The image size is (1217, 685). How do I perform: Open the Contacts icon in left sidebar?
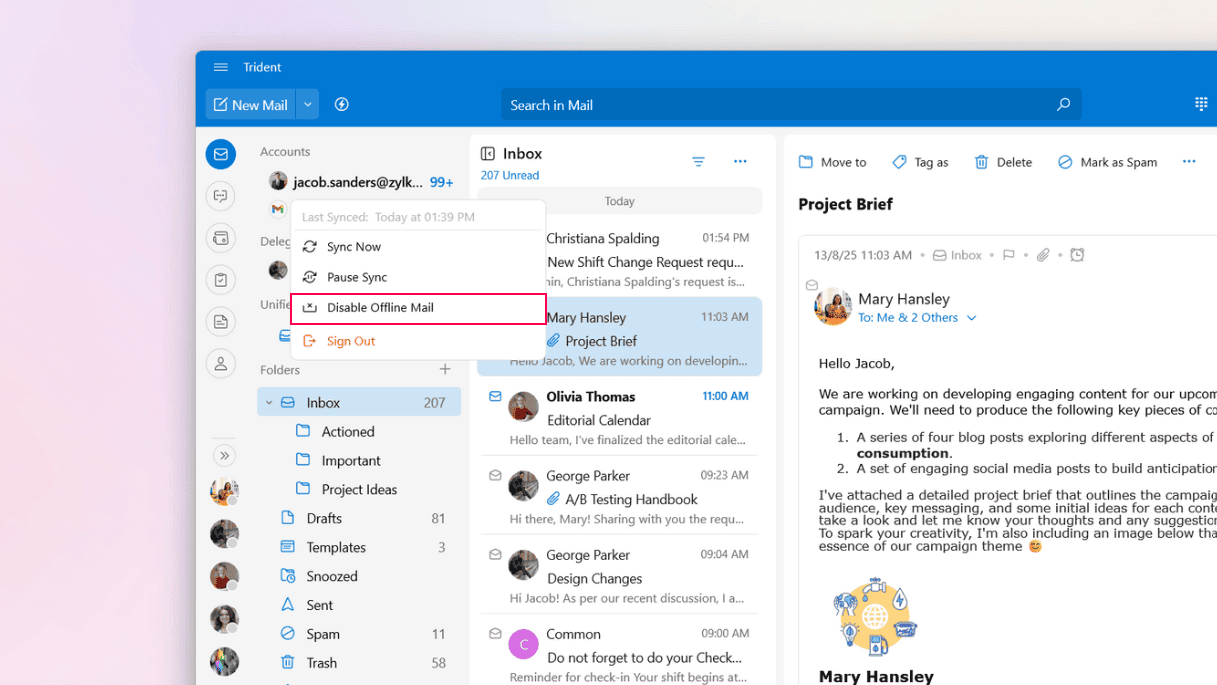tap(221, 363)
